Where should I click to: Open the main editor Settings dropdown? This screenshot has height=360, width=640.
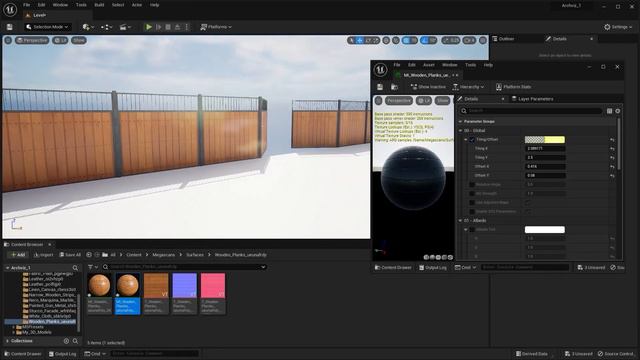tap(618, 27)
